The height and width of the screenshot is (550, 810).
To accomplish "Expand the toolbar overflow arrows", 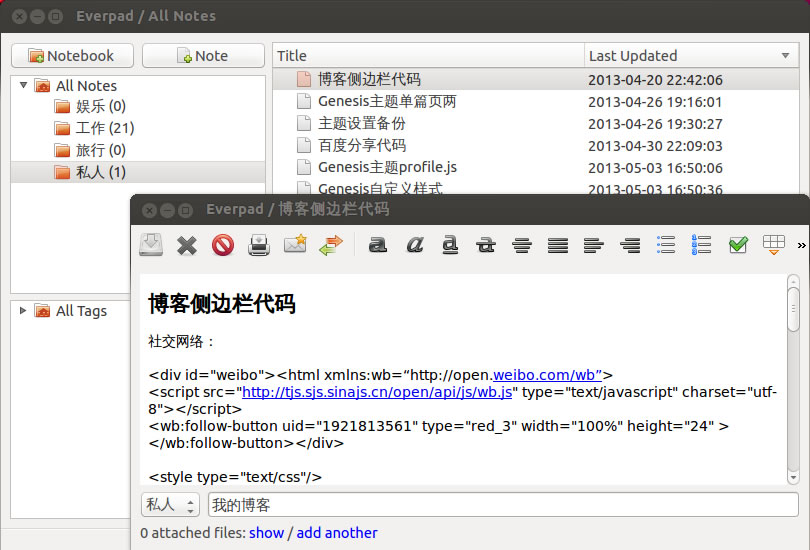I will [801, 244].
